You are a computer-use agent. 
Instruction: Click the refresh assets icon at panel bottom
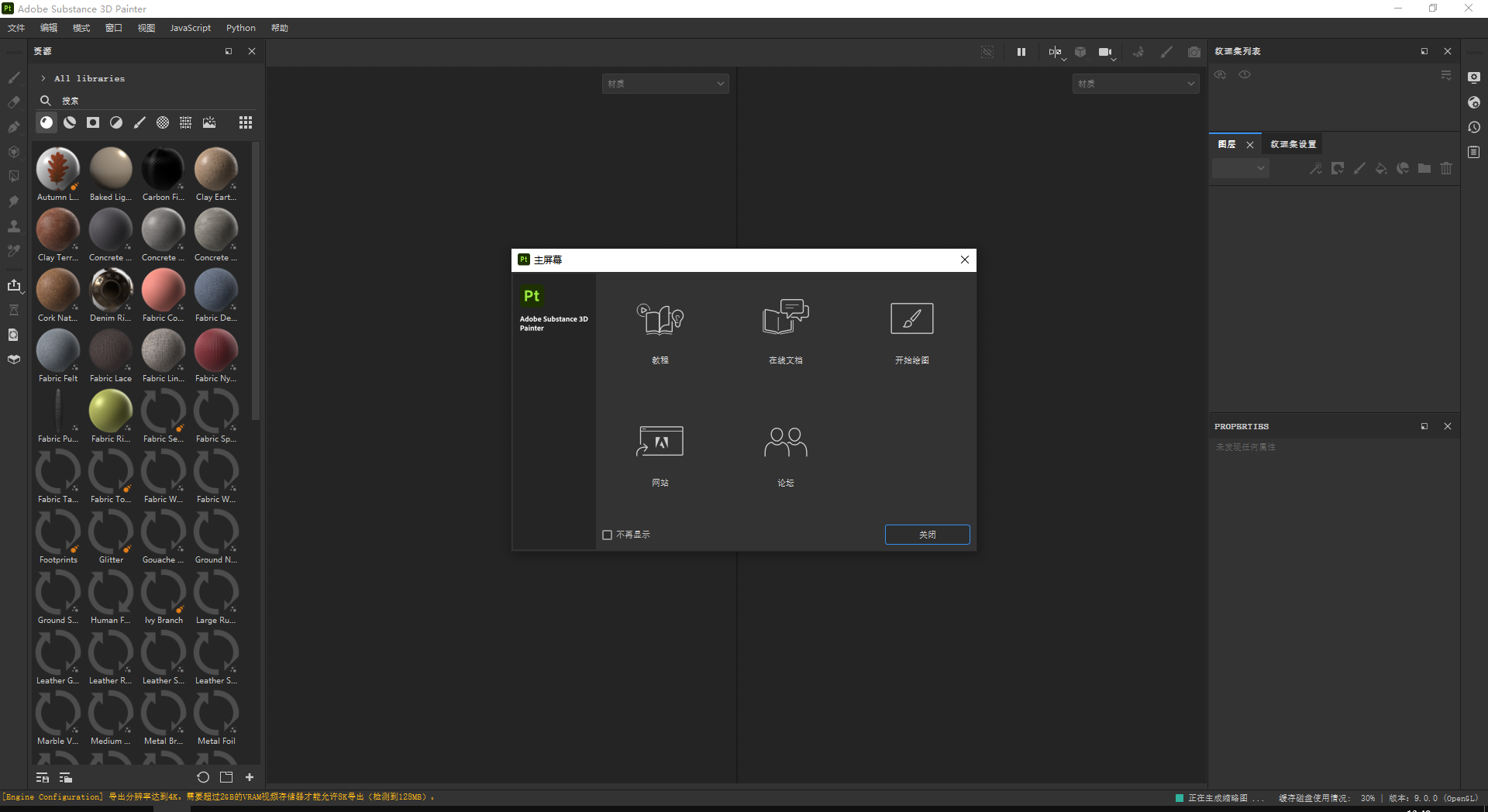pos(202,777)
